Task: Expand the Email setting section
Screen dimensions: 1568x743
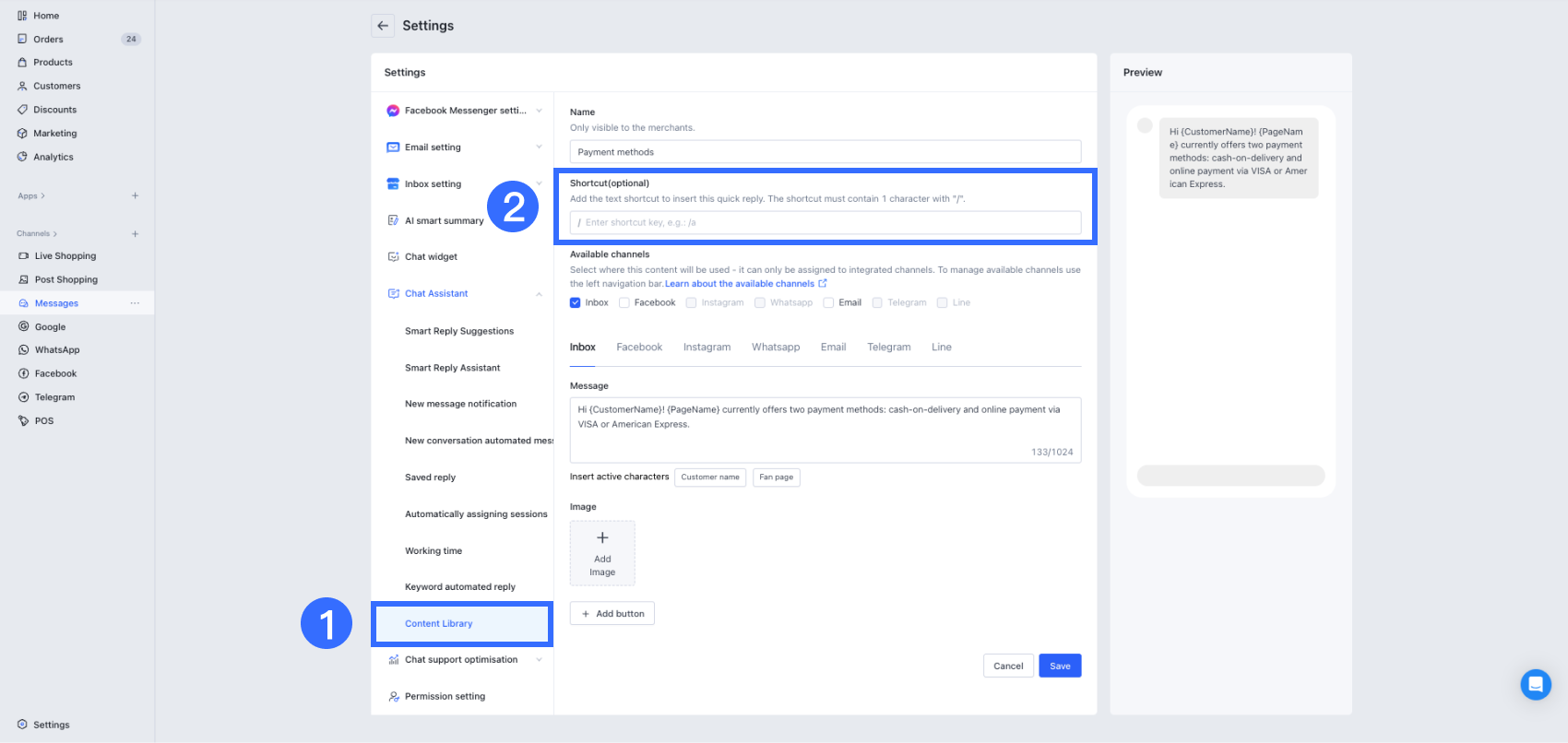Action: coord(539,147)
